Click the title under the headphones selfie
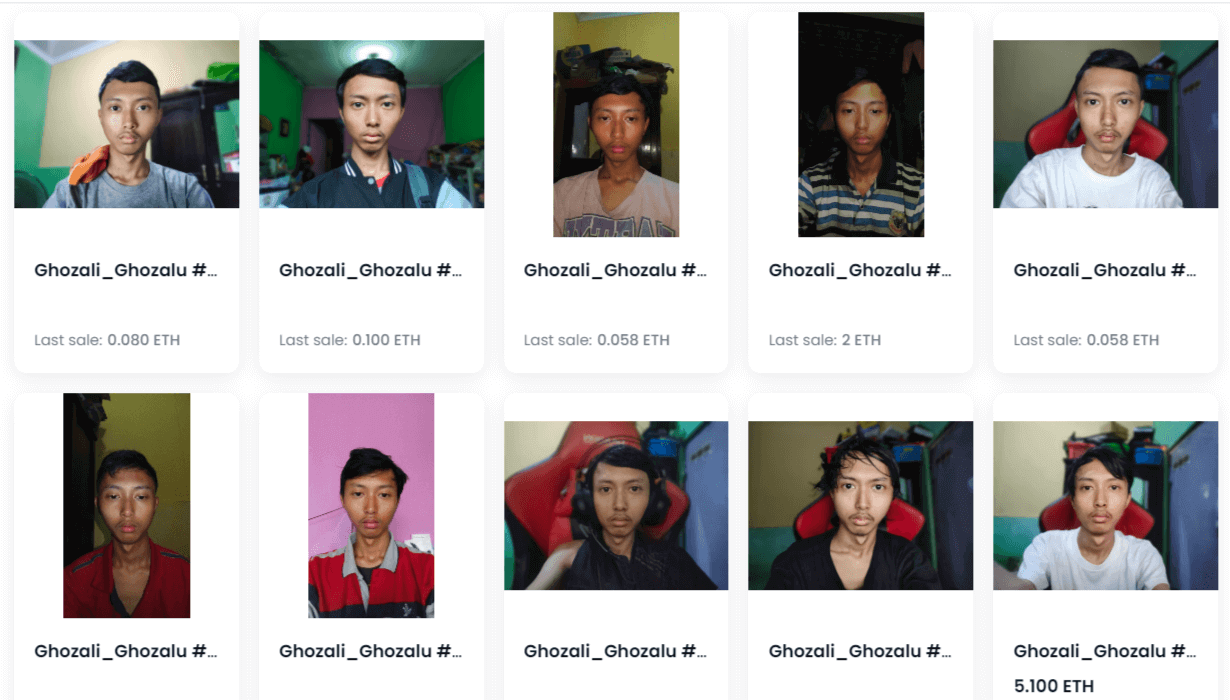This screenshot has width=1230, height=700. coord(616,651)
